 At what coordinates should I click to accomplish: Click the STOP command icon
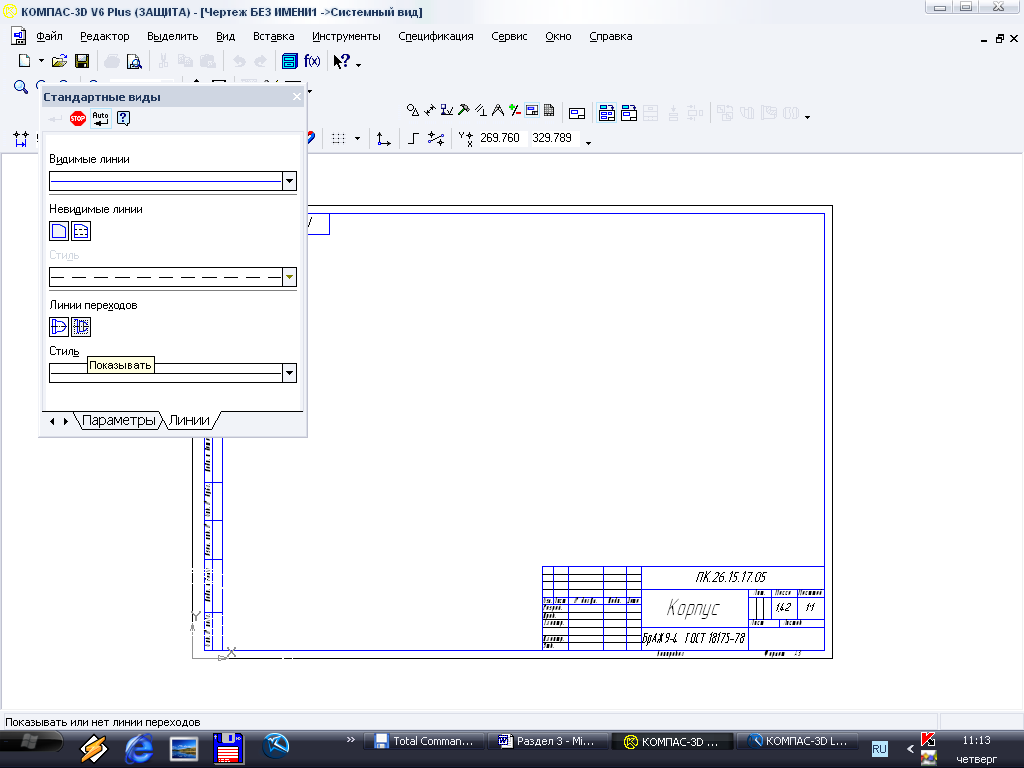tap(78, 118)
